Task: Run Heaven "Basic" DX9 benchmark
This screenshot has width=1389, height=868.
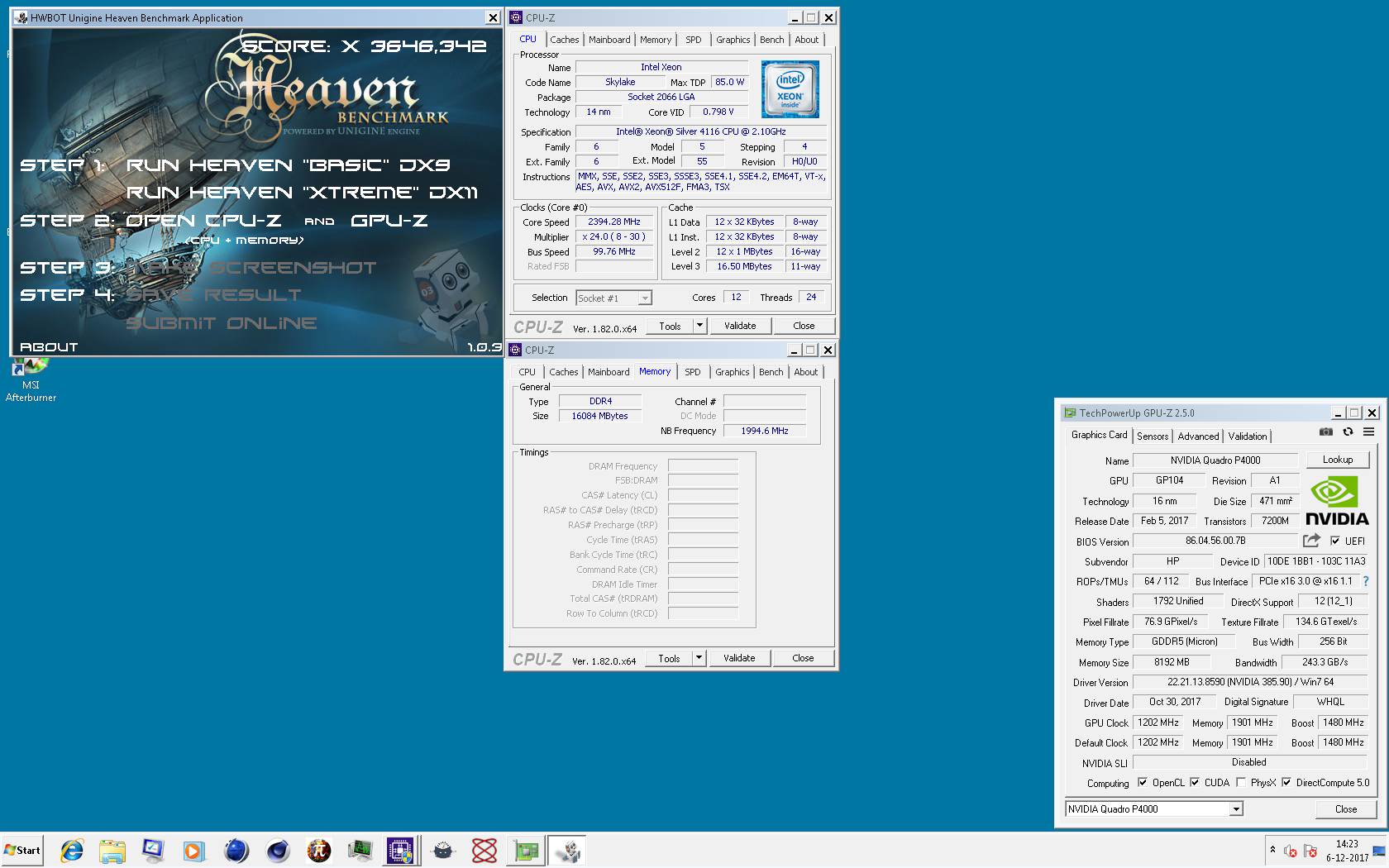Action: pyautogui.click(x=289, y=165)
